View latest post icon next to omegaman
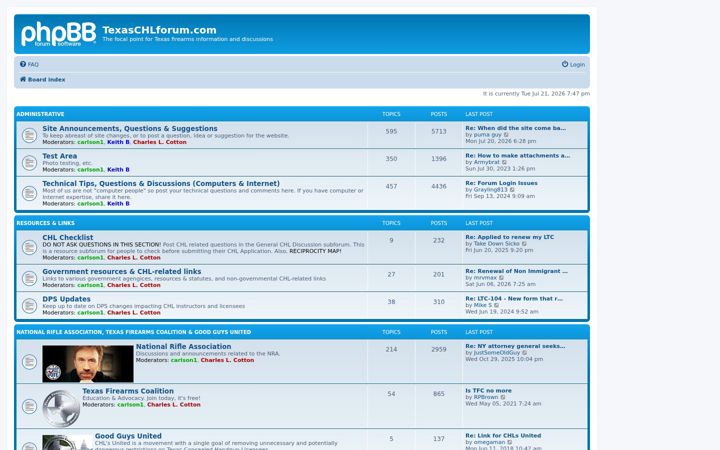Image resolution: width=720 pixels, height=450 pixels. (x=510, y=442)
